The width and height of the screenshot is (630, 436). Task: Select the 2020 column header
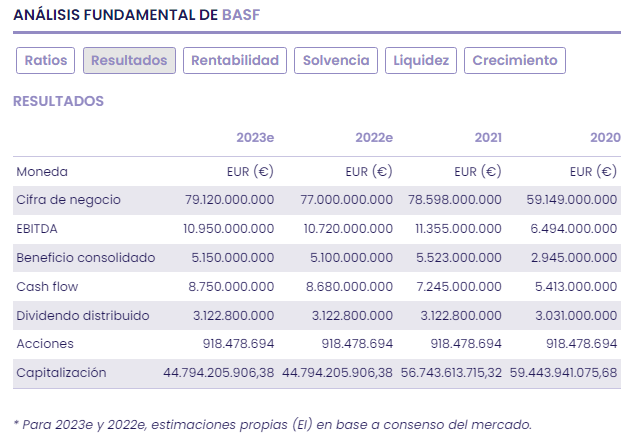[x=605, y=138]
